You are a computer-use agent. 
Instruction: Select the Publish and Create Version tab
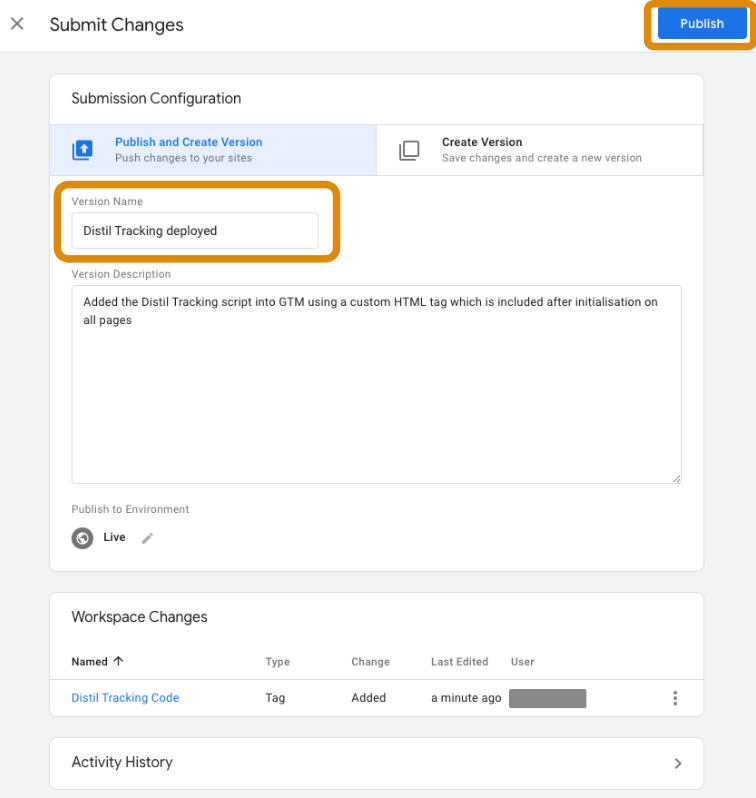(x=213, y=150)
